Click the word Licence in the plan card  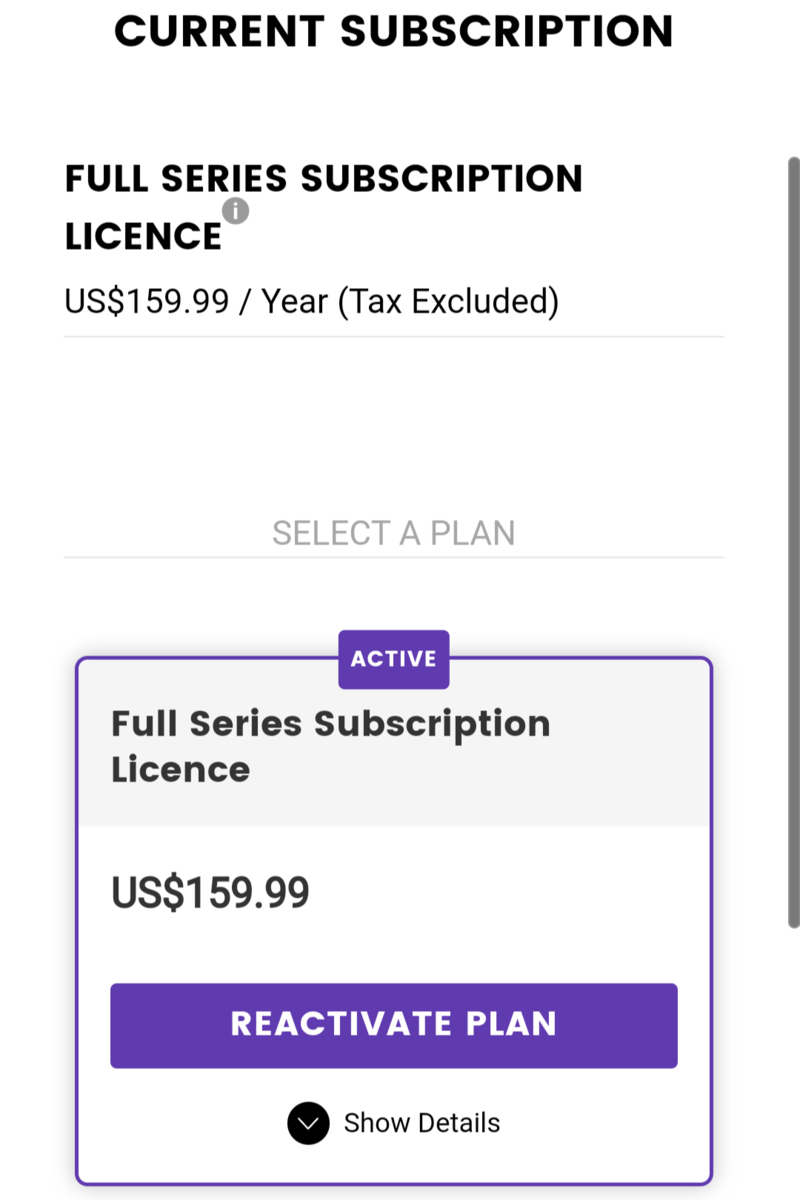click(x=180, y=770)
